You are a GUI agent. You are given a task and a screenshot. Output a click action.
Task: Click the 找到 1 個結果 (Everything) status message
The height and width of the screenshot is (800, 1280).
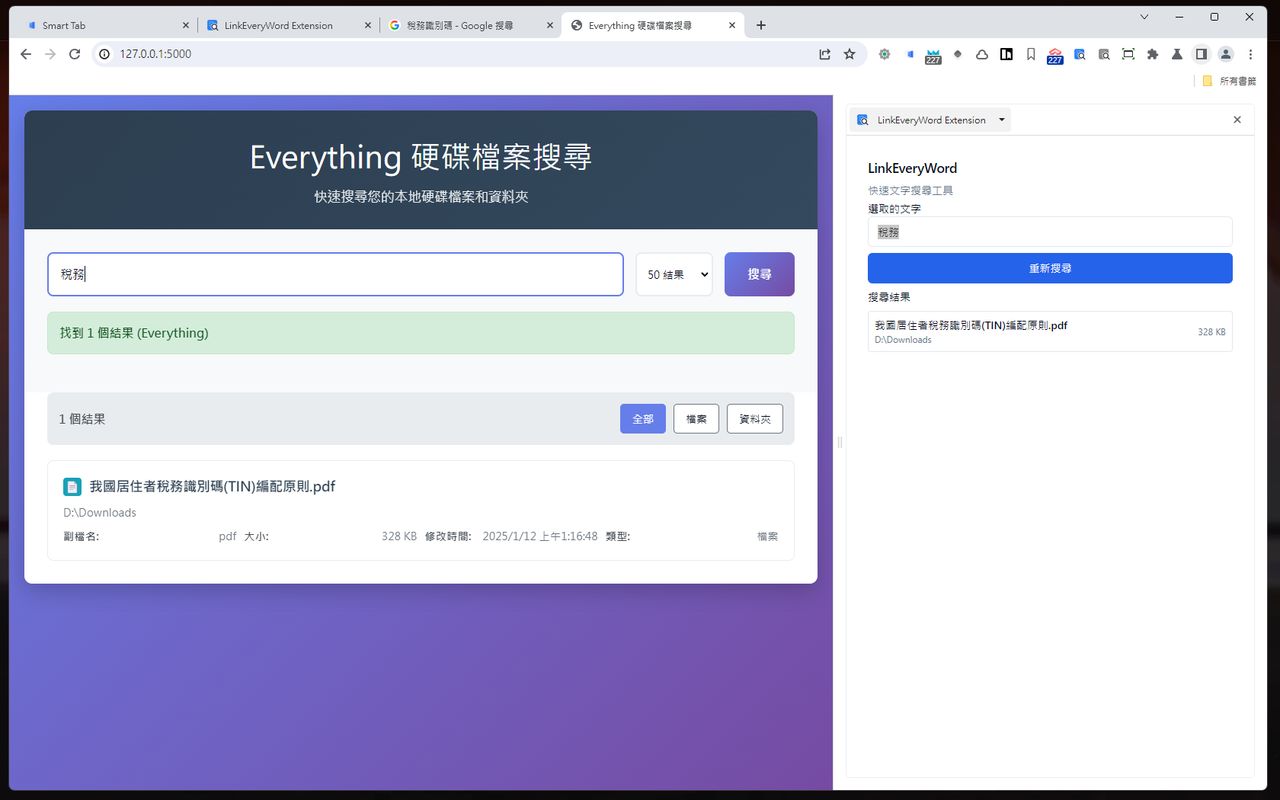tap(421, 333)
